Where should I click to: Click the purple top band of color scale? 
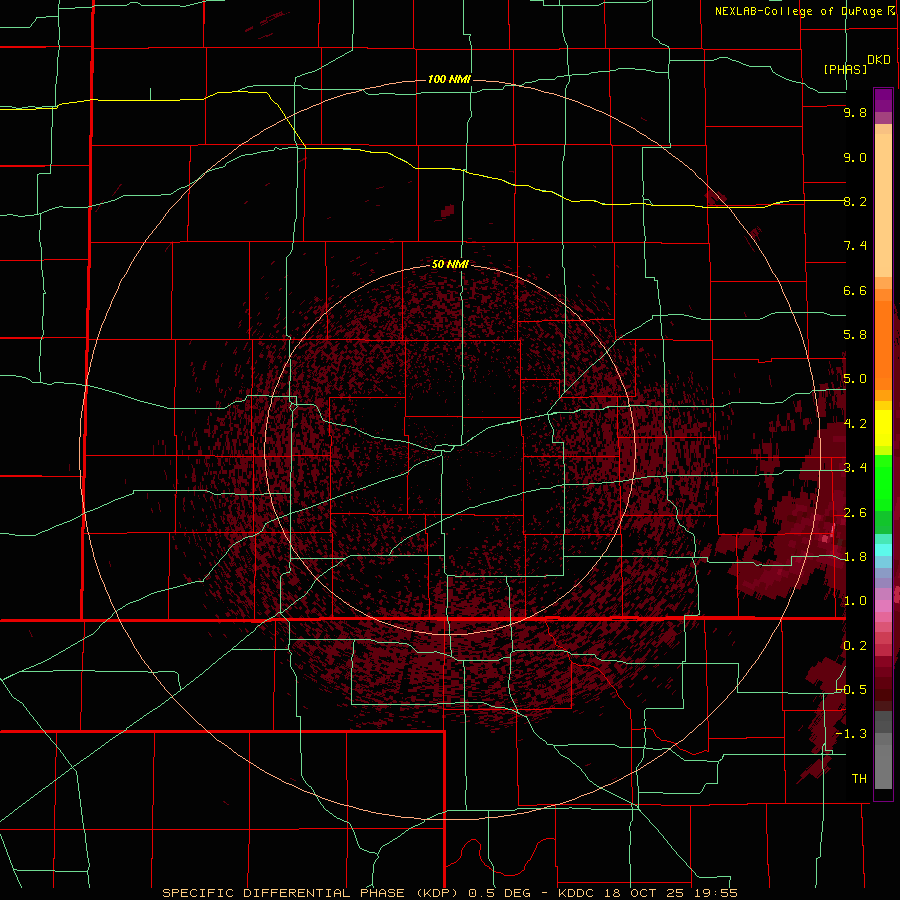tap(883, 100)
